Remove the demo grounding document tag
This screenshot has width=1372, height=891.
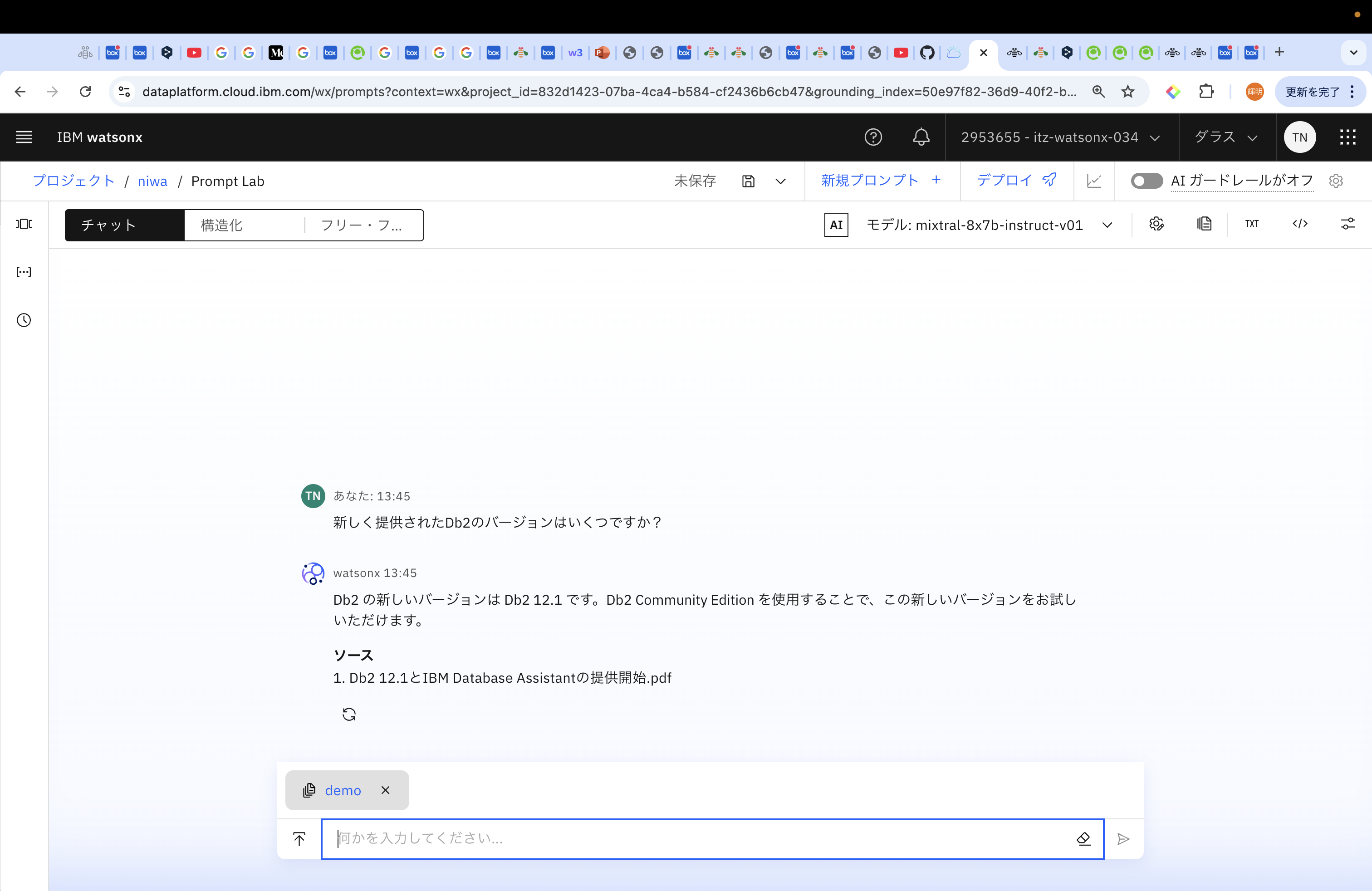pos(386,790)
